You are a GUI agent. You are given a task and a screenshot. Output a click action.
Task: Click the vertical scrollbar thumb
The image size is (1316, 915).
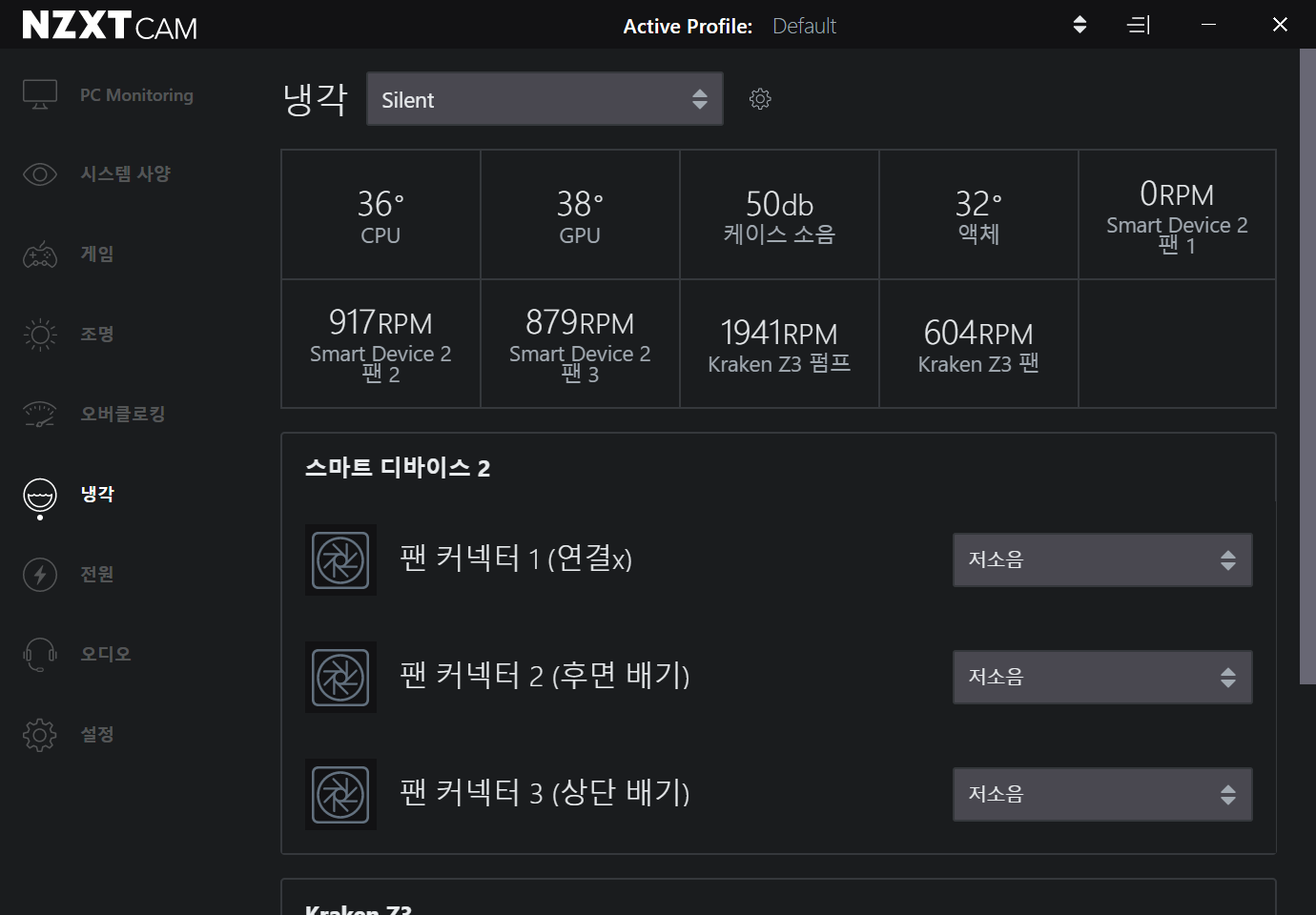click(x=1307, y=366)
